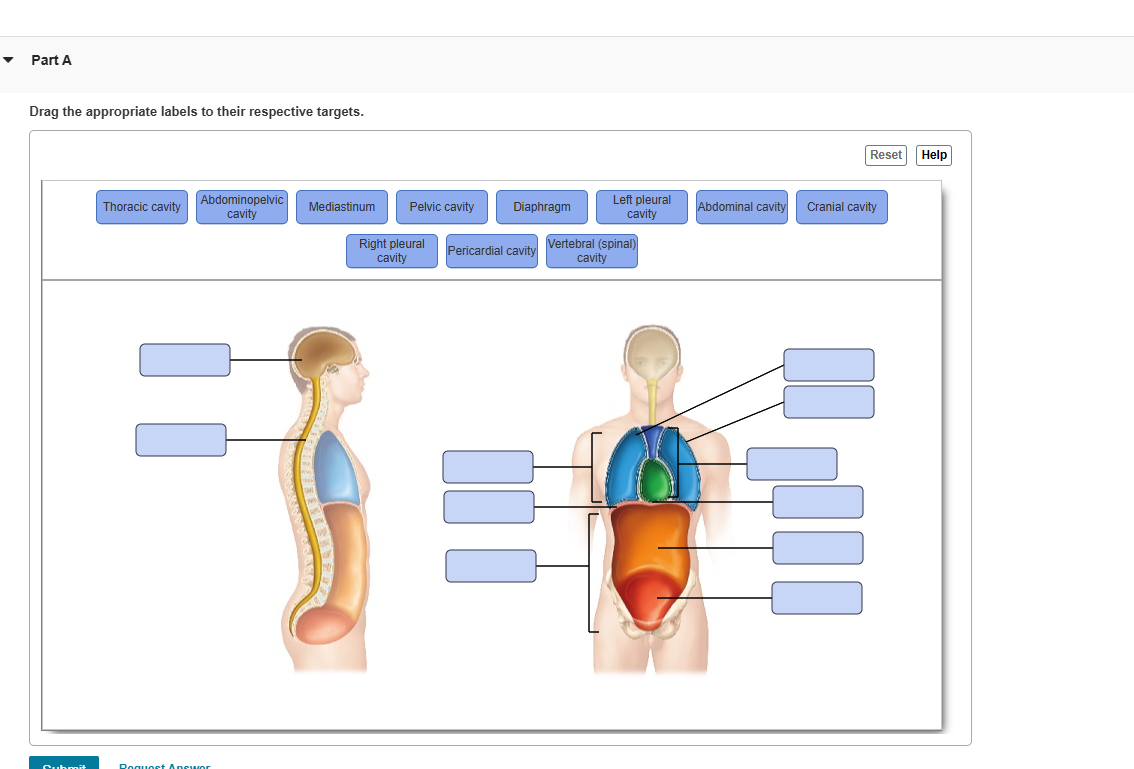
Task: Collapse the Part A section triangle
Action: click(x=9, y=60)
